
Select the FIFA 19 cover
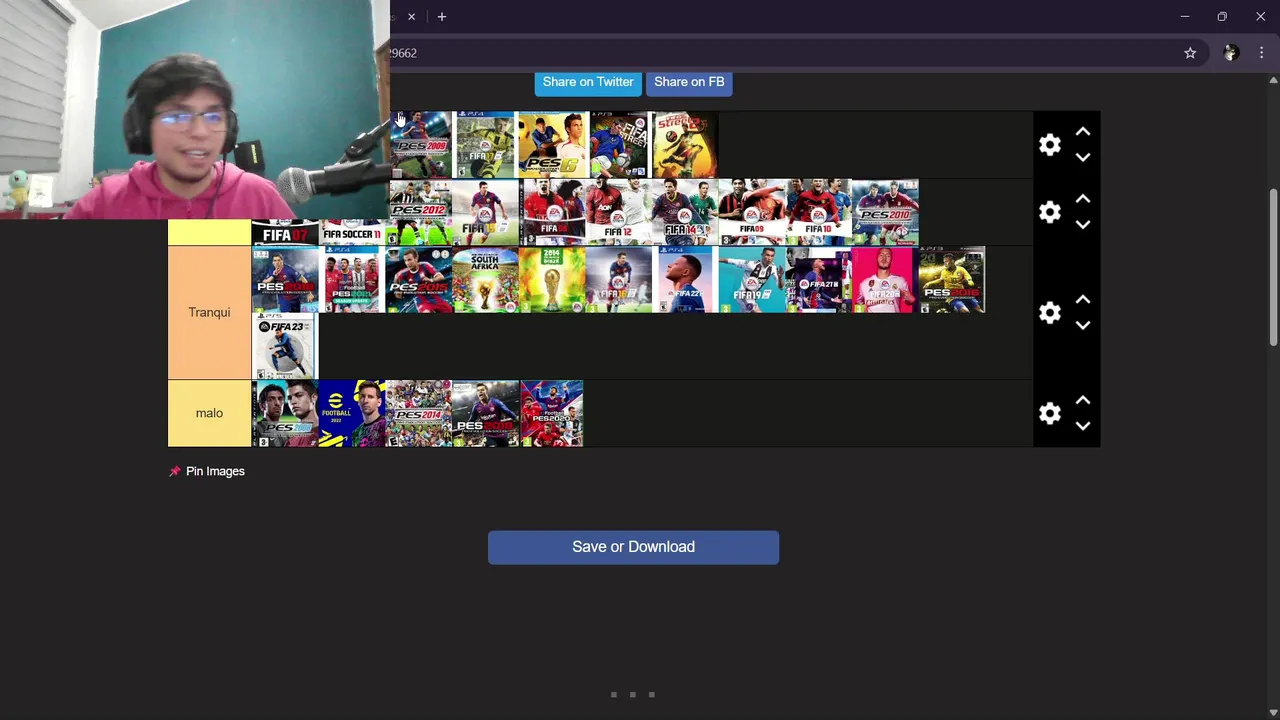pos(752,280)
